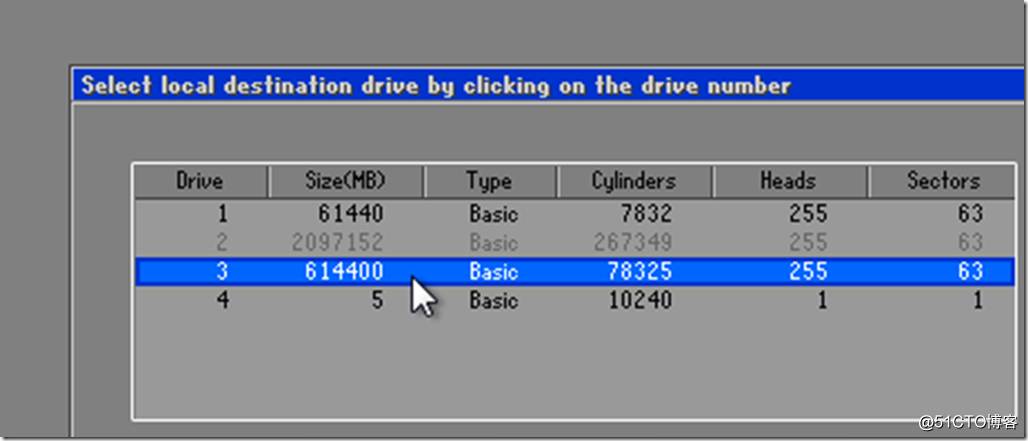
Task: Click the Size(MB) column header
Action: (x=345, y=181)
